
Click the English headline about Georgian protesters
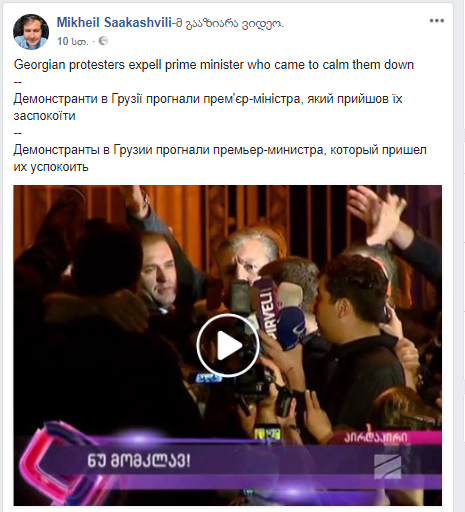[214, 65]
